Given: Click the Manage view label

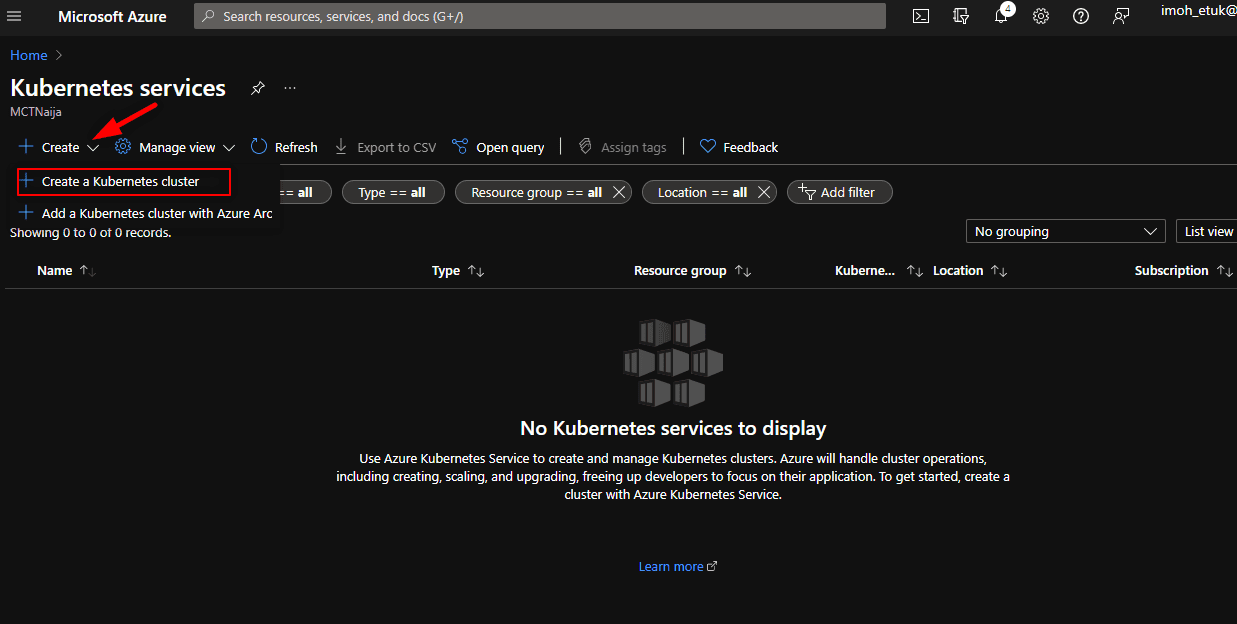Looking at the screenshot, I should (177, 147).
